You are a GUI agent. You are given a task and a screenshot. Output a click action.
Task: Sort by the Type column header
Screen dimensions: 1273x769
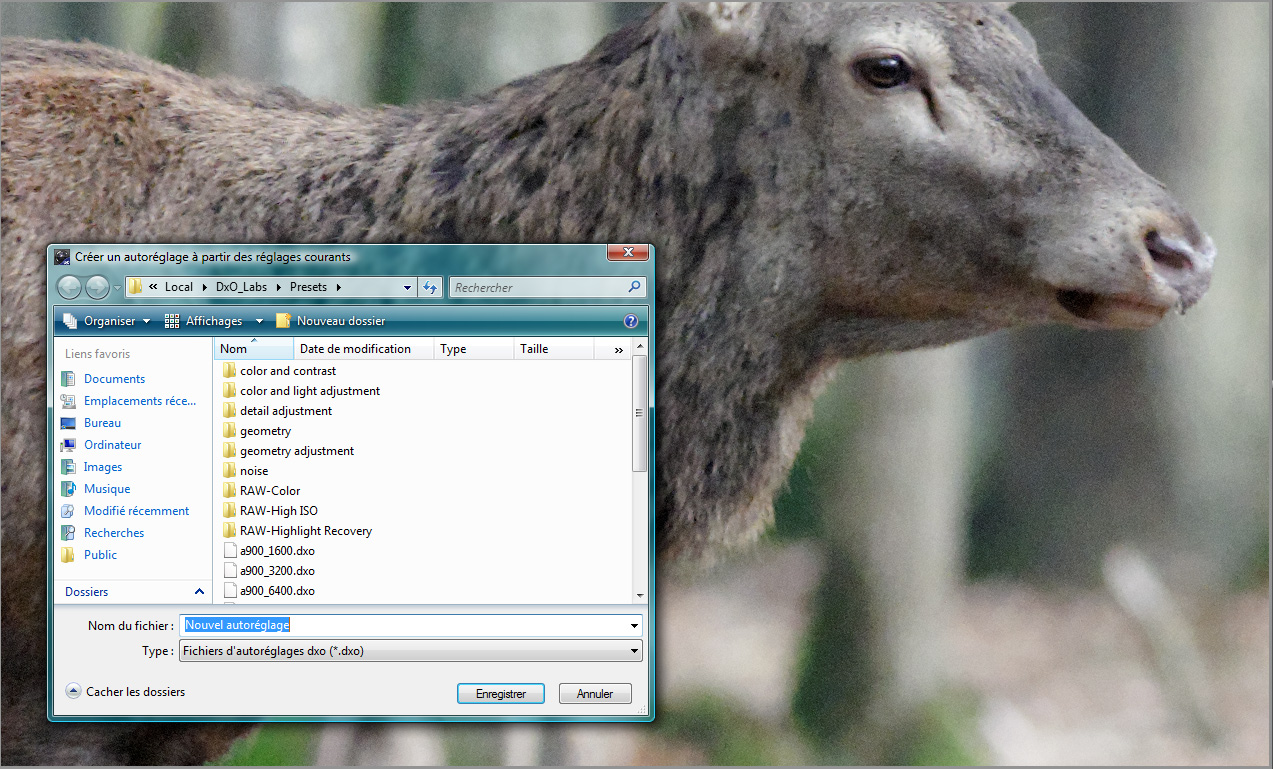[x=474, y=349]
